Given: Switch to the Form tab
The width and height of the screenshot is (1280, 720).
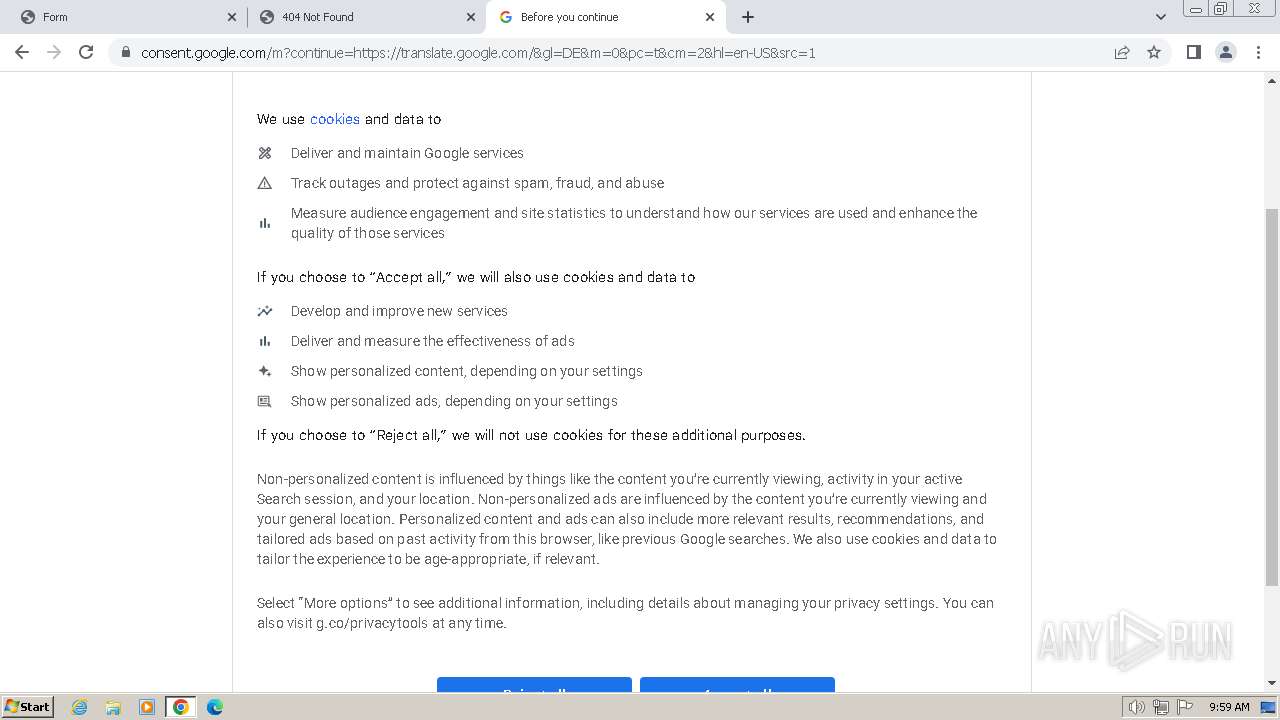Looking at the screenshot, I should click(120, 17).
